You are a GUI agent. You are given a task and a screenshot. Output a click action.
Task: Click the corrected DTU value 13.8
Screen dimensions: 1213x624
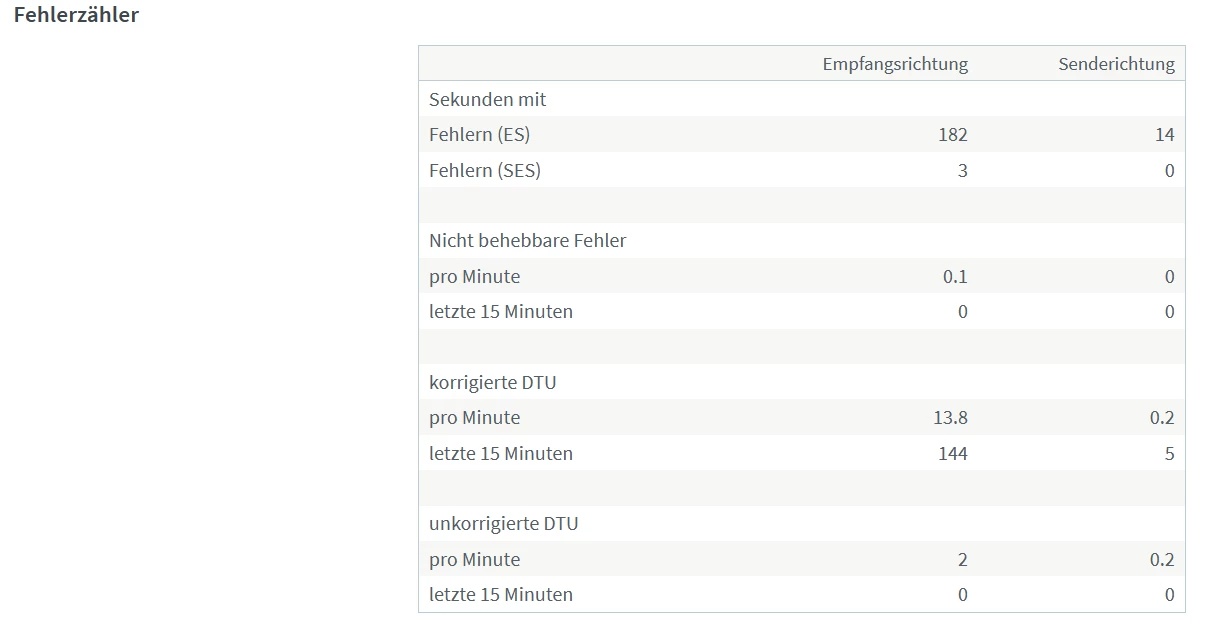(950, 418)
